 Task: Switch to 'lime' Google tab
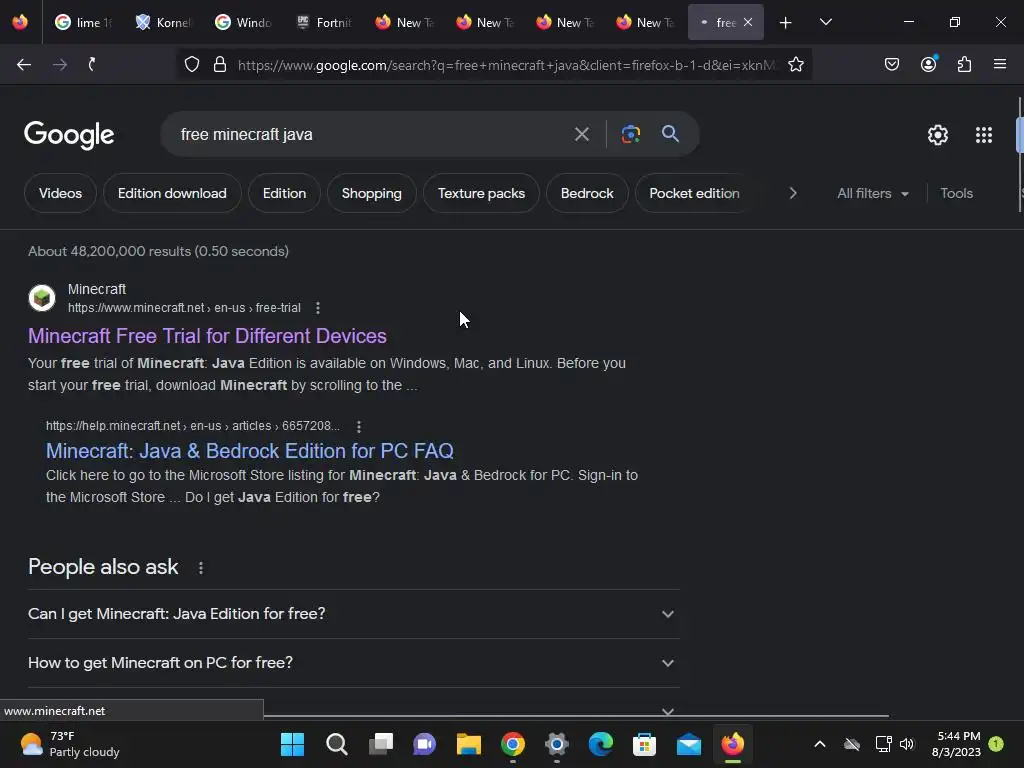point(84,23)
